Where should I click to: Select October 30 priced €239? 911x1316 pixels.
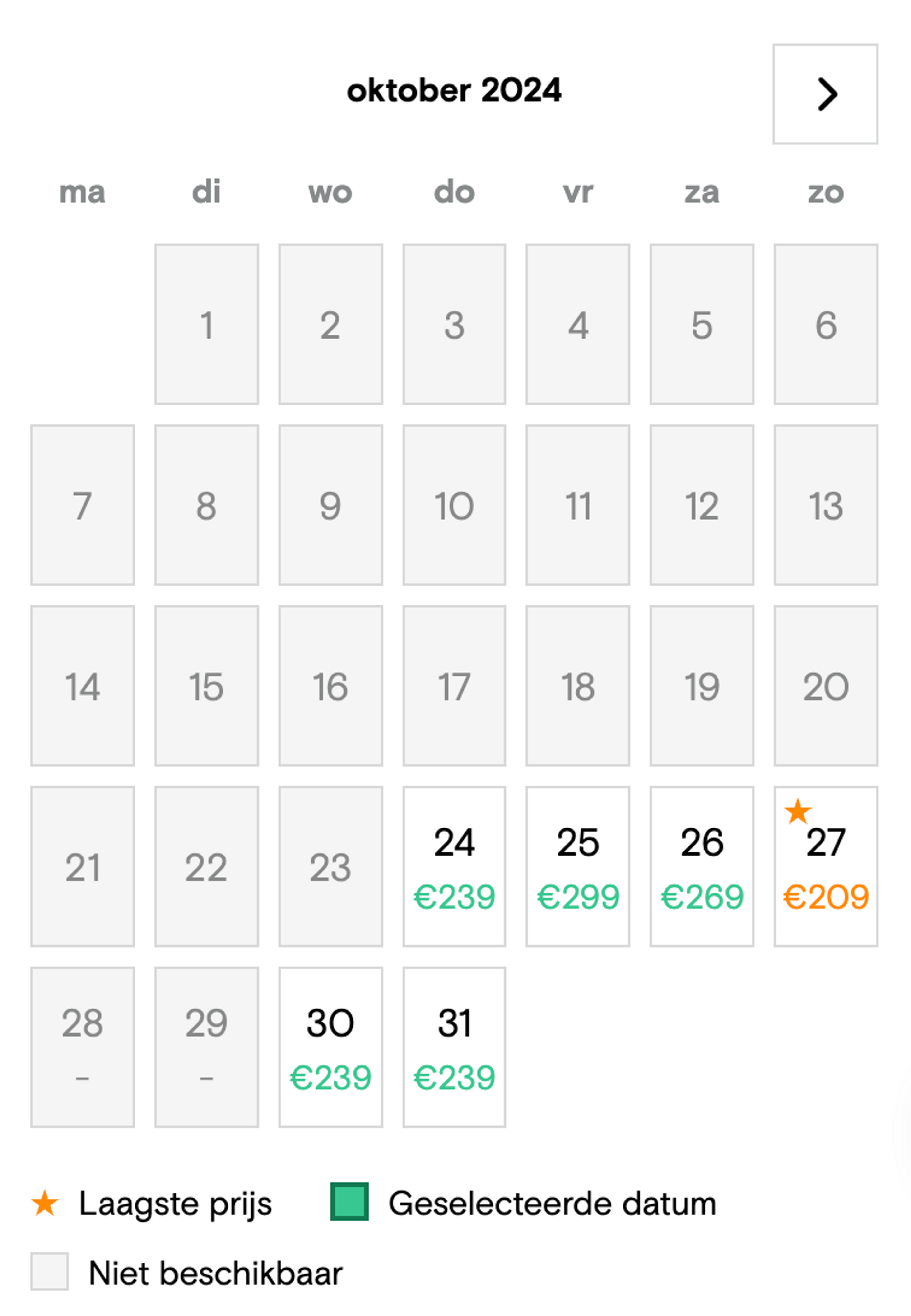click(x=330, y=1047)
